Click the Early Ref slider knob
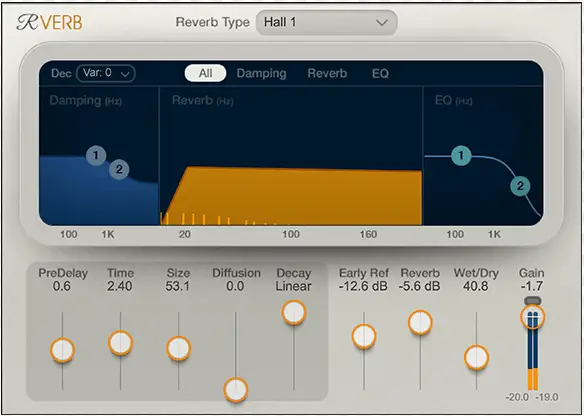584x416 pixels. [364, 336]
